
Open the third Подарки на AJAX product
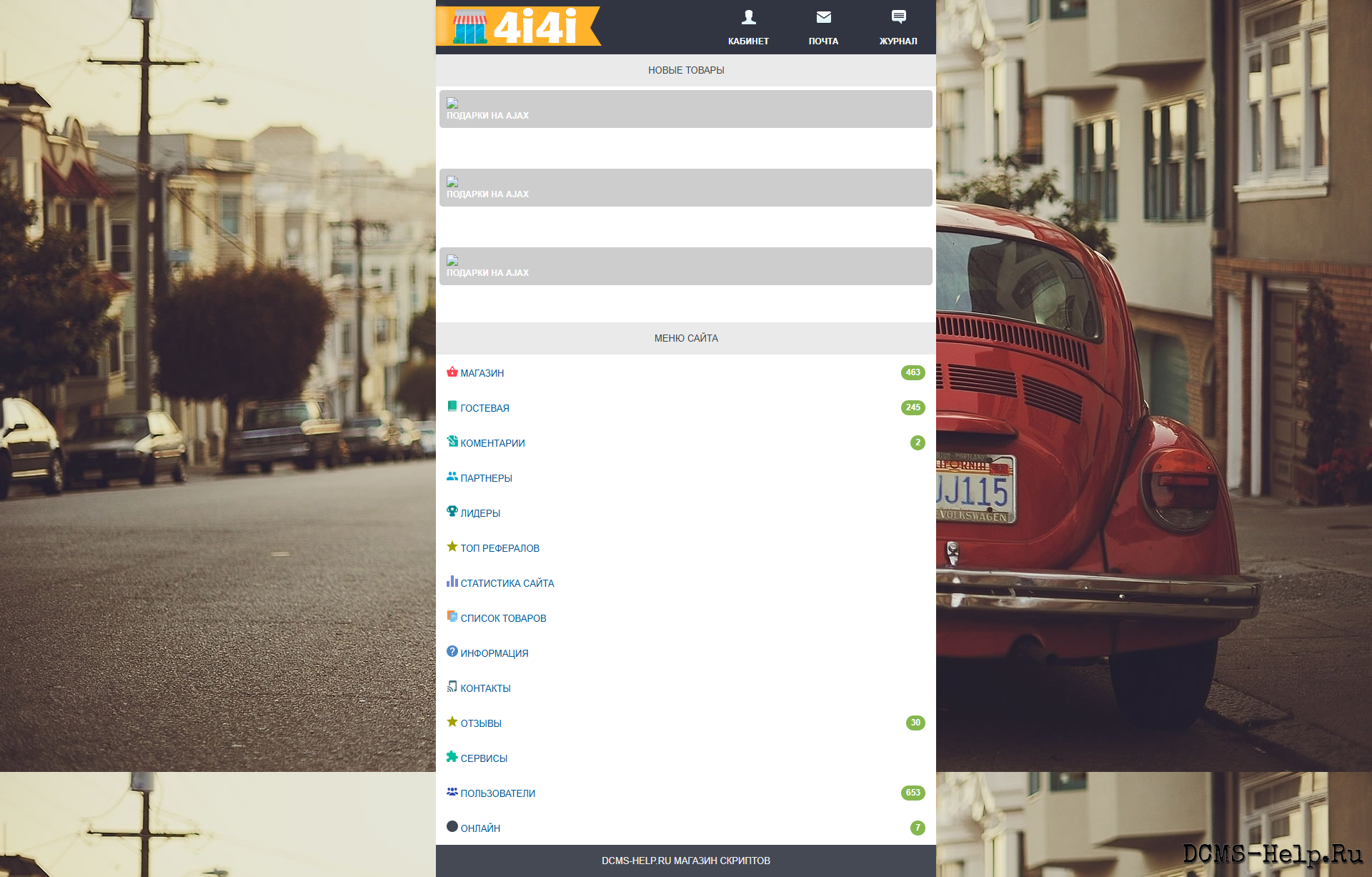[487, 272]
